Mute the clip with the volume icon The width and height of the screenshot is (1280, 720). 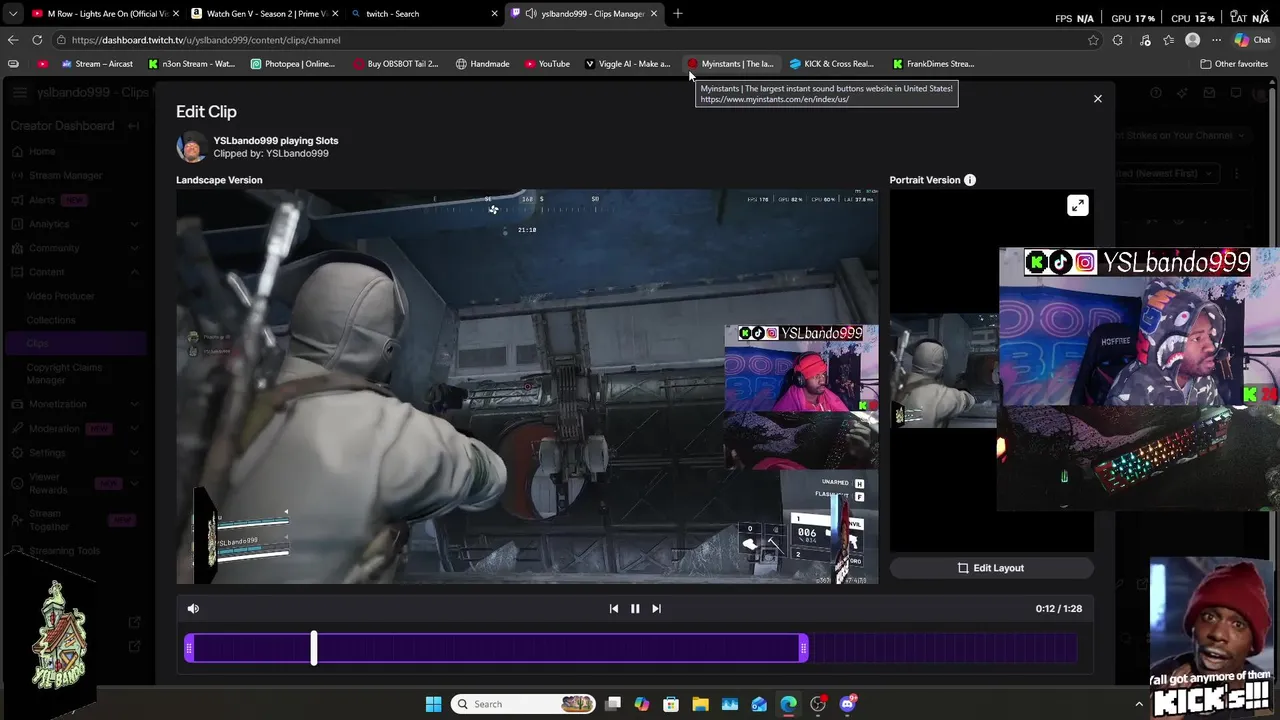193,608
